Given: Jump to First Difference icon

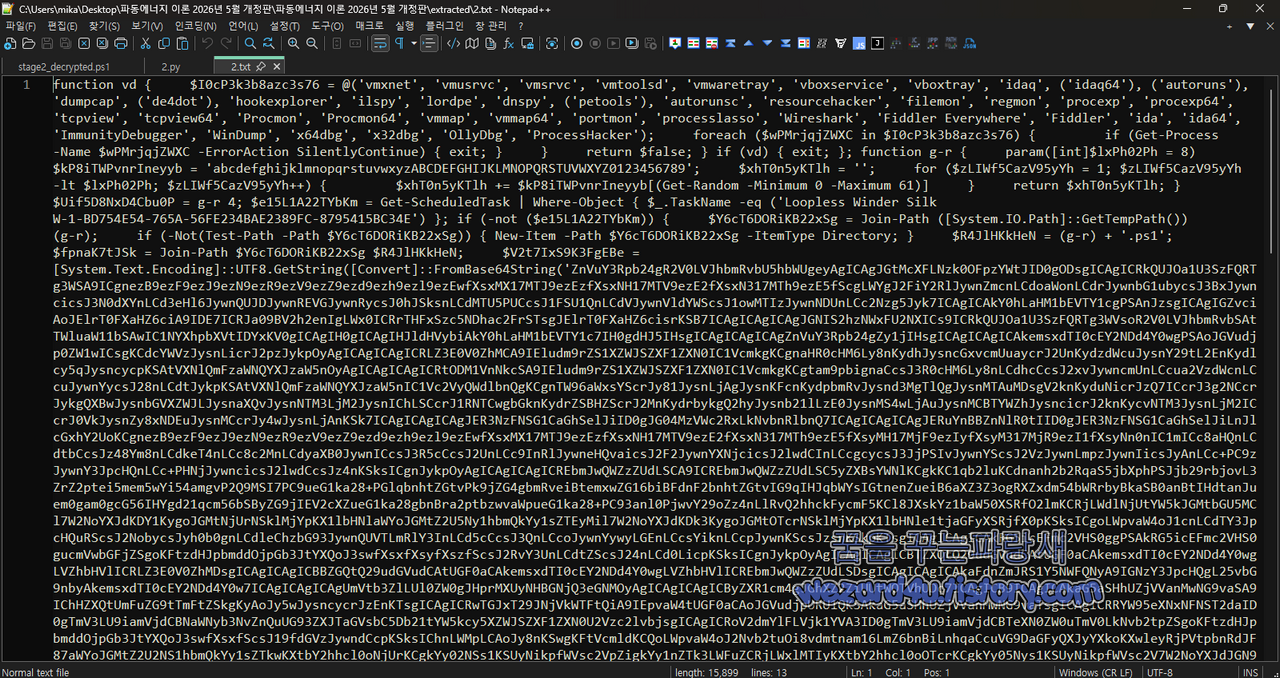Looking at the screenshot, I should pyautogui.click(x=730, y=43).
